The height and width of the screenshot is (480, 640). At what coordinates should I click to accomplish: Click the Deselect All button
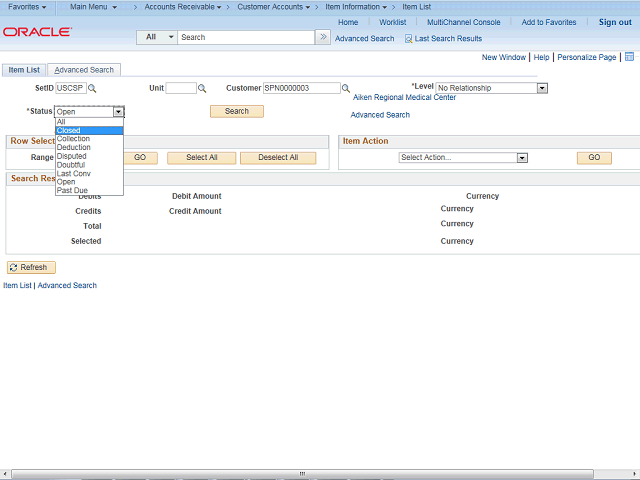pos(278,158)
